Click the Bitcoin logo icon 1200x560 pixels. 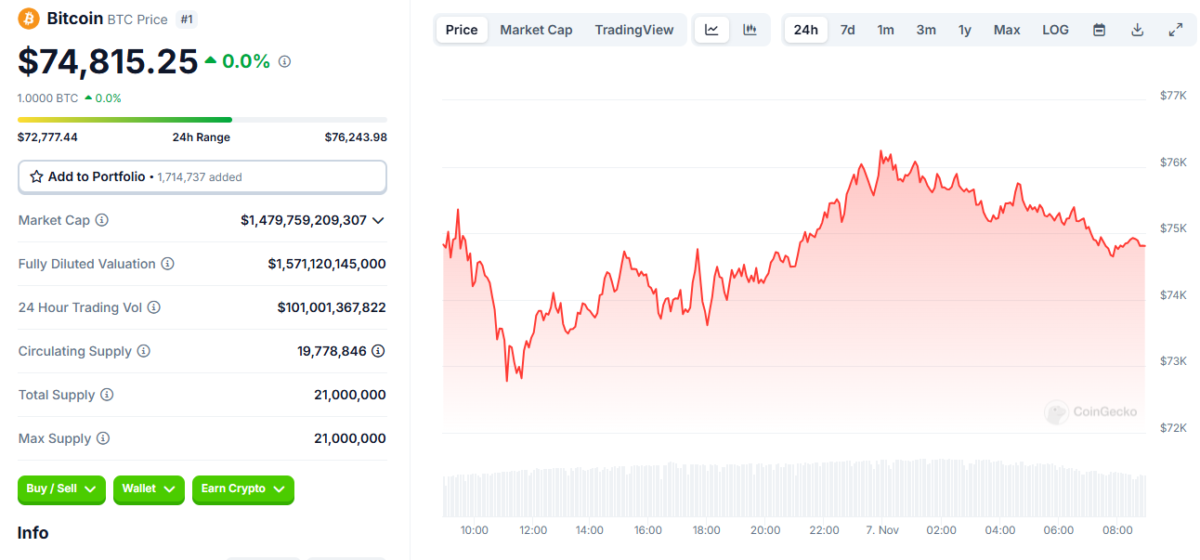pos(29,19)
